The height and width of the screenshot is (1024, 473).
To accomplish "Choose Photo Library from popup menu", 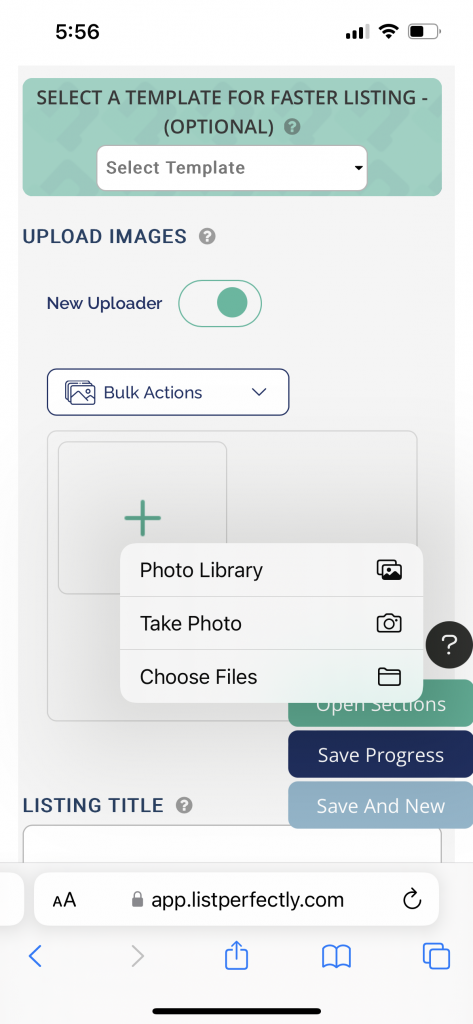I will coord(272,570).
